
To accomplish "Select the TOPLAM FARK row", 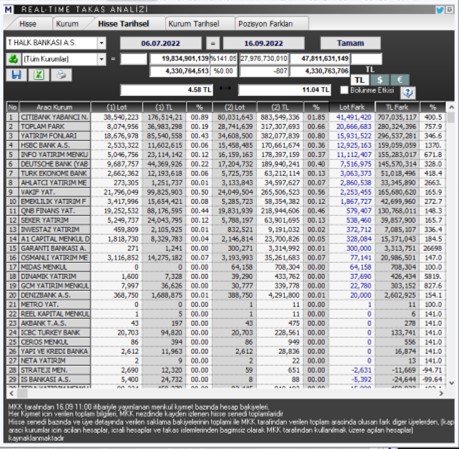I will [226, 126].
